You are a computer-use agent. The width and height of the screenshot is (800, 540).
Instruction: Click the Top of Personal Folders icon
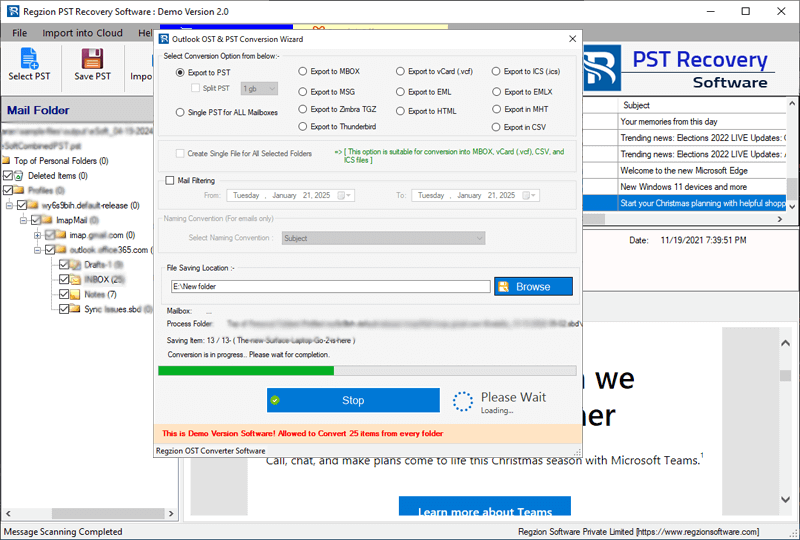pos(6,160)
